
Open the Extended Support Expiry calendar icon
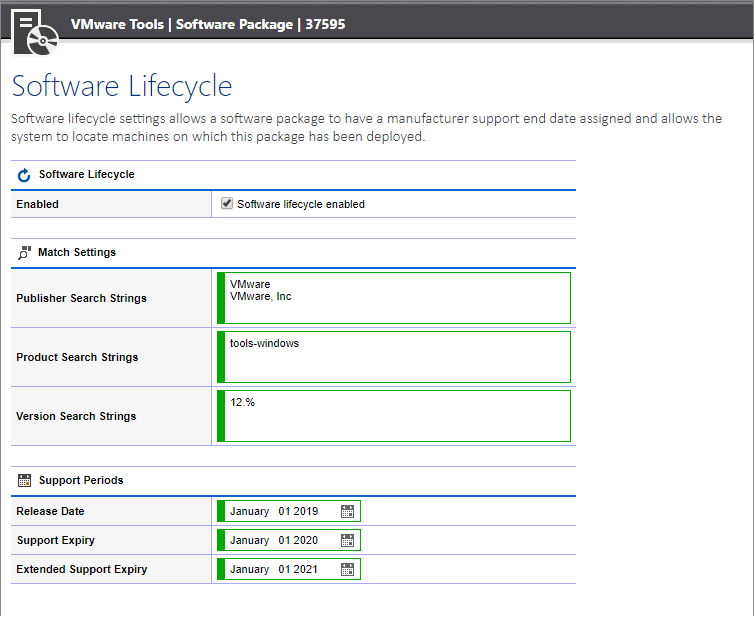(x=347, y=570)
